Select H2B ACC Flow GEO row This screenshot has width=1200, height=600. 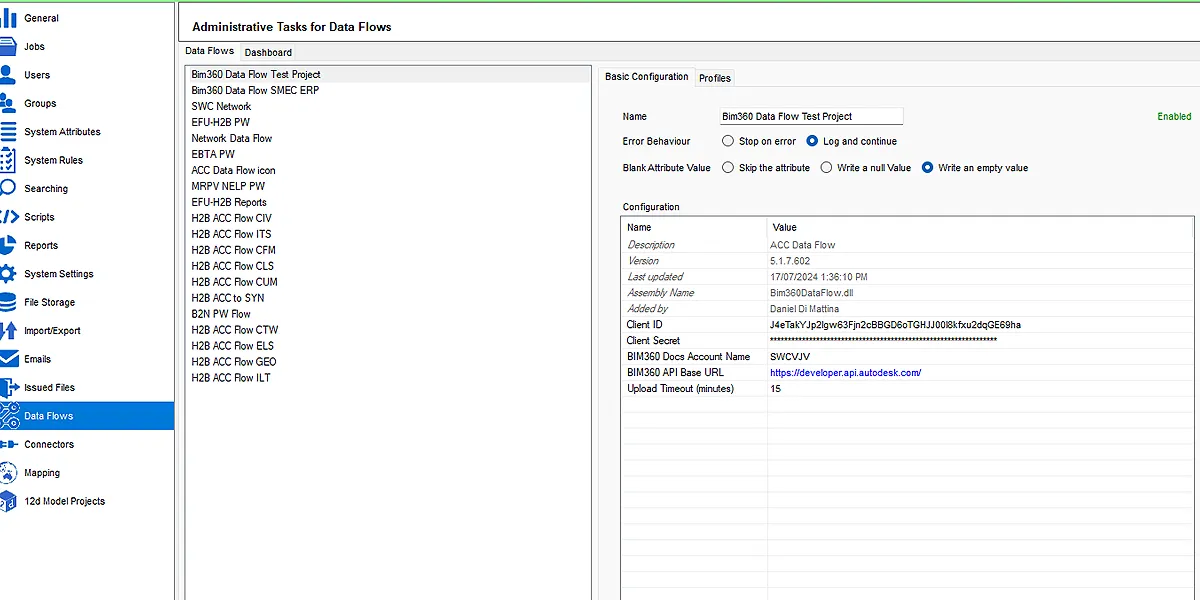[x=388, y=362]
